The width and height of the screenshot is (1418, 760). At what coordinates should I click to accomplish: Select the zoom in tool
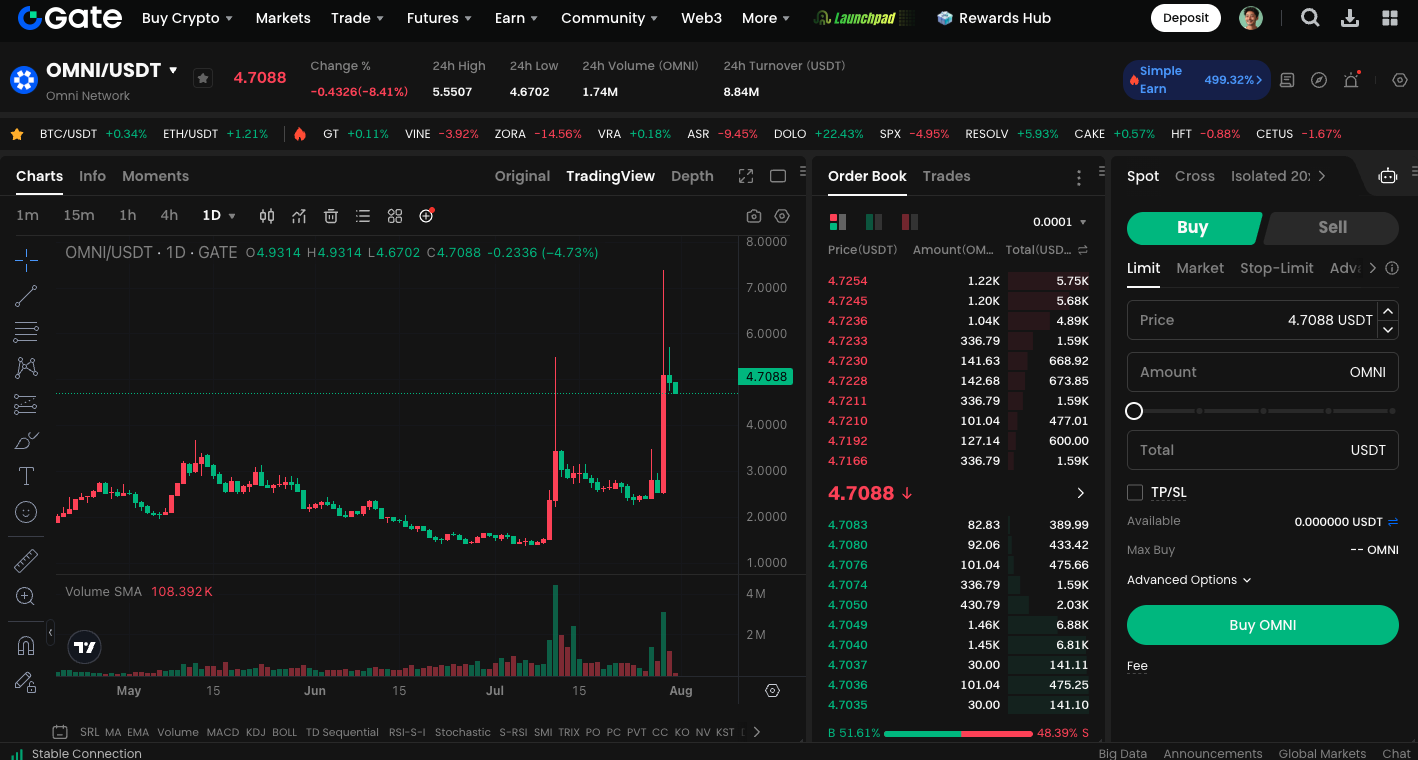26,597
